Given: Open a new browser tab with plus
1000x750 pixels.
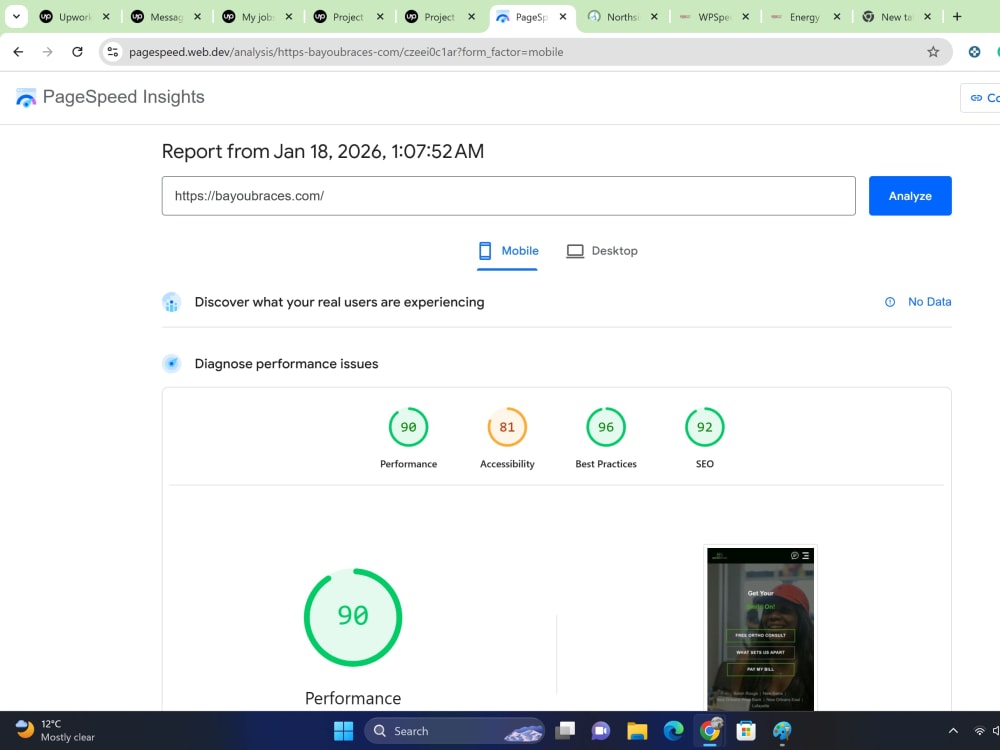Looking at the screenshot, I should tap(957, 17).
